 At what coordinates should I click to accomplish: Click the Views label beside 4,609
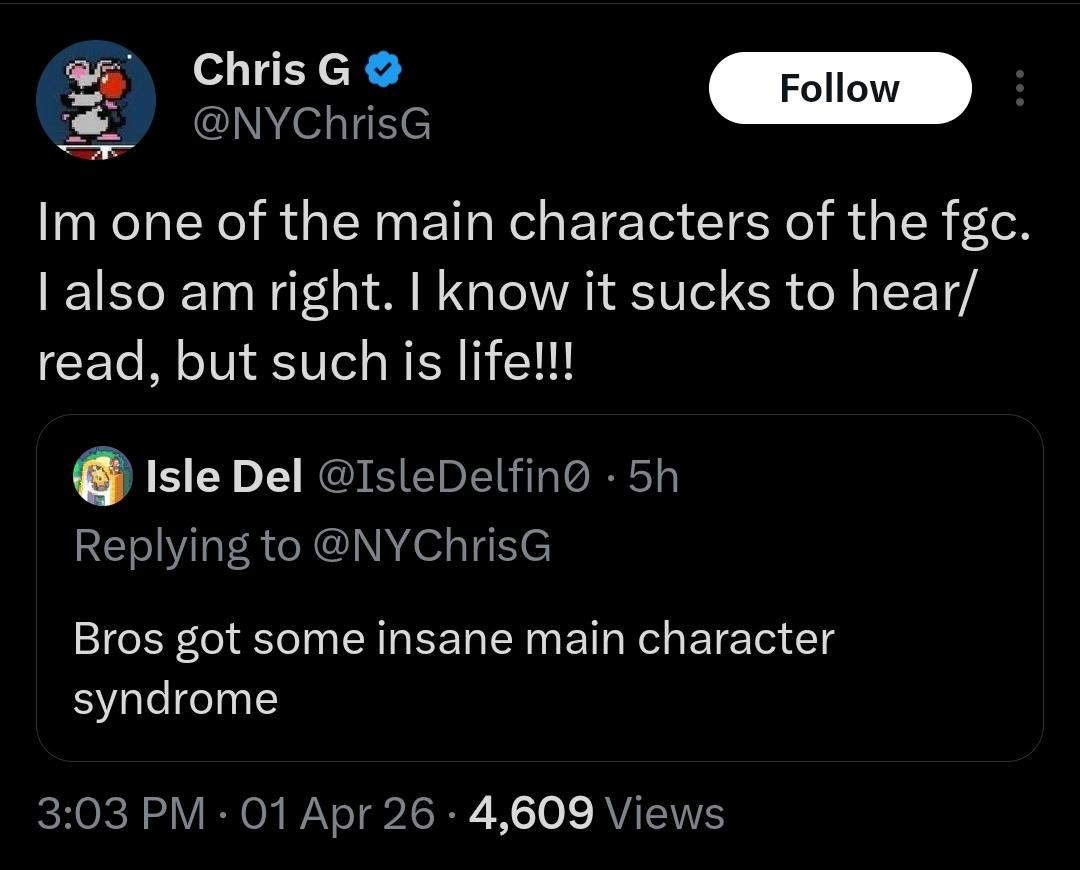[665, 813]
